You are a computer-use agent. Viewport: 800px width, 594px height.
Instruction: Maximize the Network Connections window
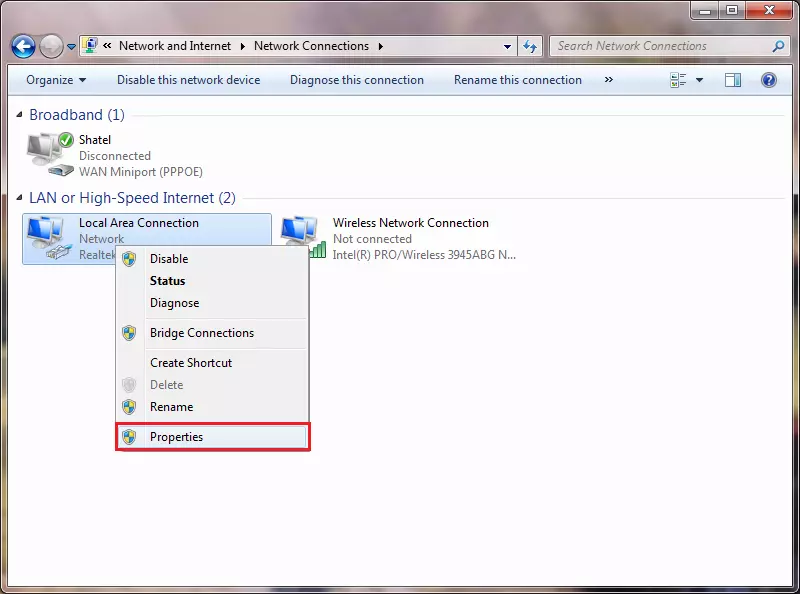tap(732, 10)
